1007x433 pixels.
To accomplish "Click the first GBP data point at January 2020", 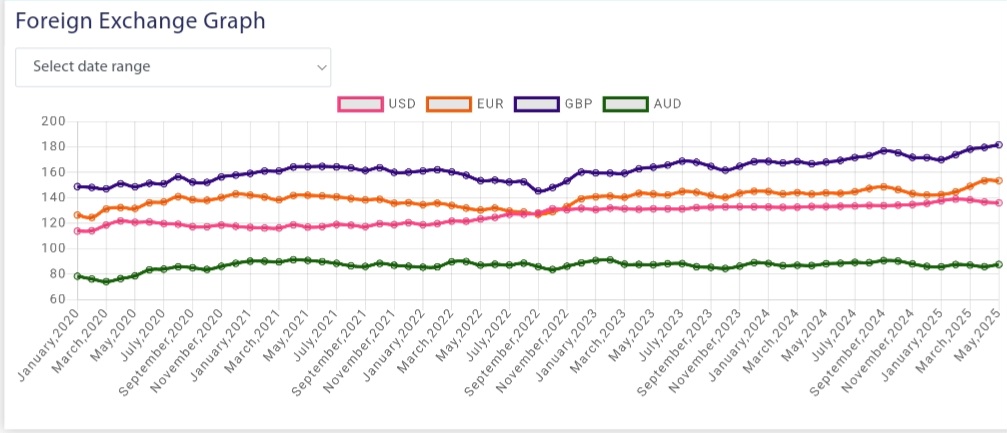I will (77, 186).
